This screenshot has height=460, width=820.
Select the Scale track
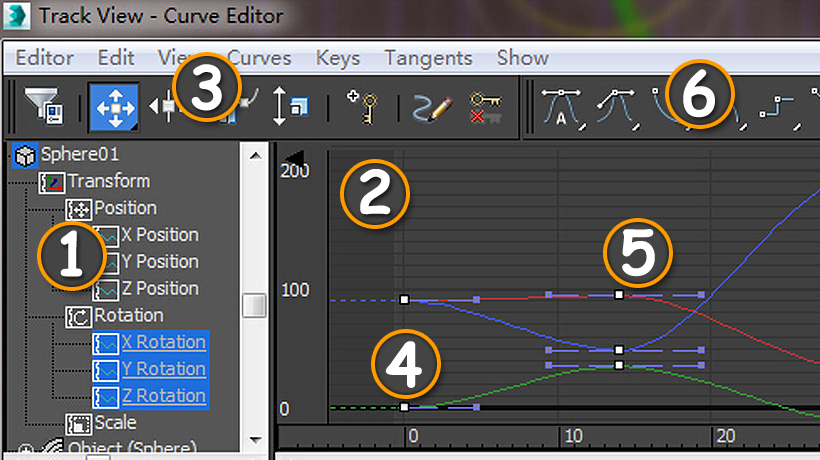pyautogui.click(x=115, y=422)
